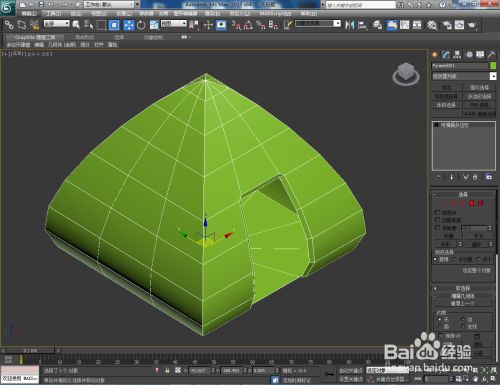Click the Use Pivot Point Center icon
500x385 pixels.
[194, 25]
